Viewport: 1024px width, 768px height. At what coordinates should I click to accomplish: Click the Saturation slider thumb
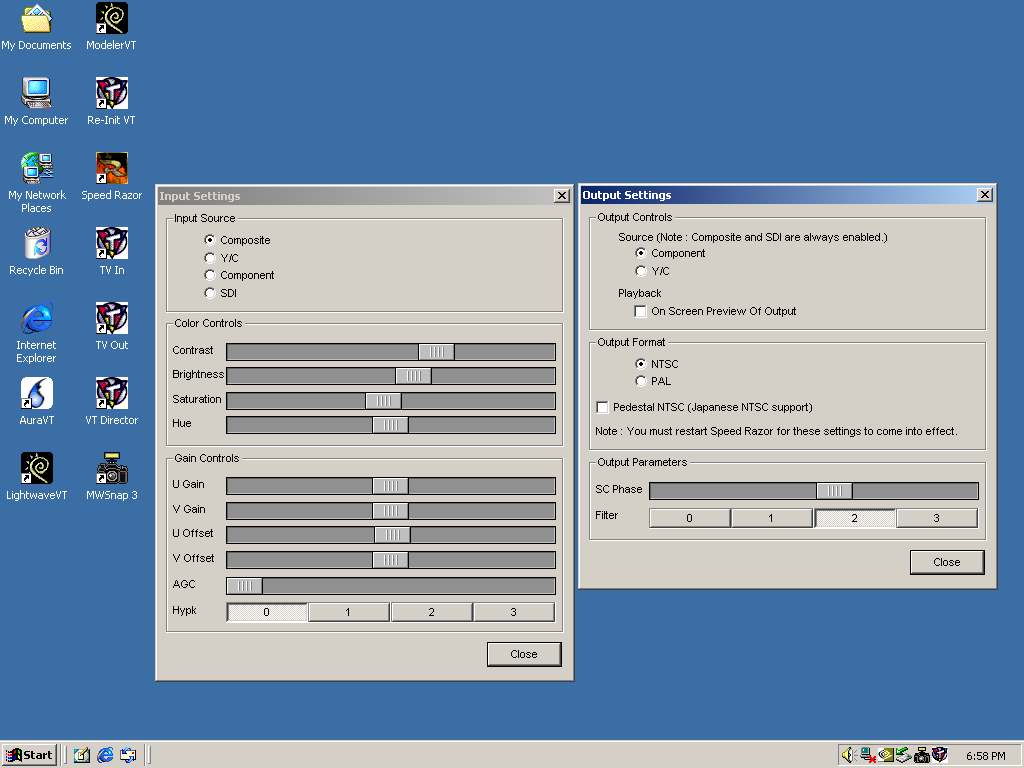click(383, 401)
